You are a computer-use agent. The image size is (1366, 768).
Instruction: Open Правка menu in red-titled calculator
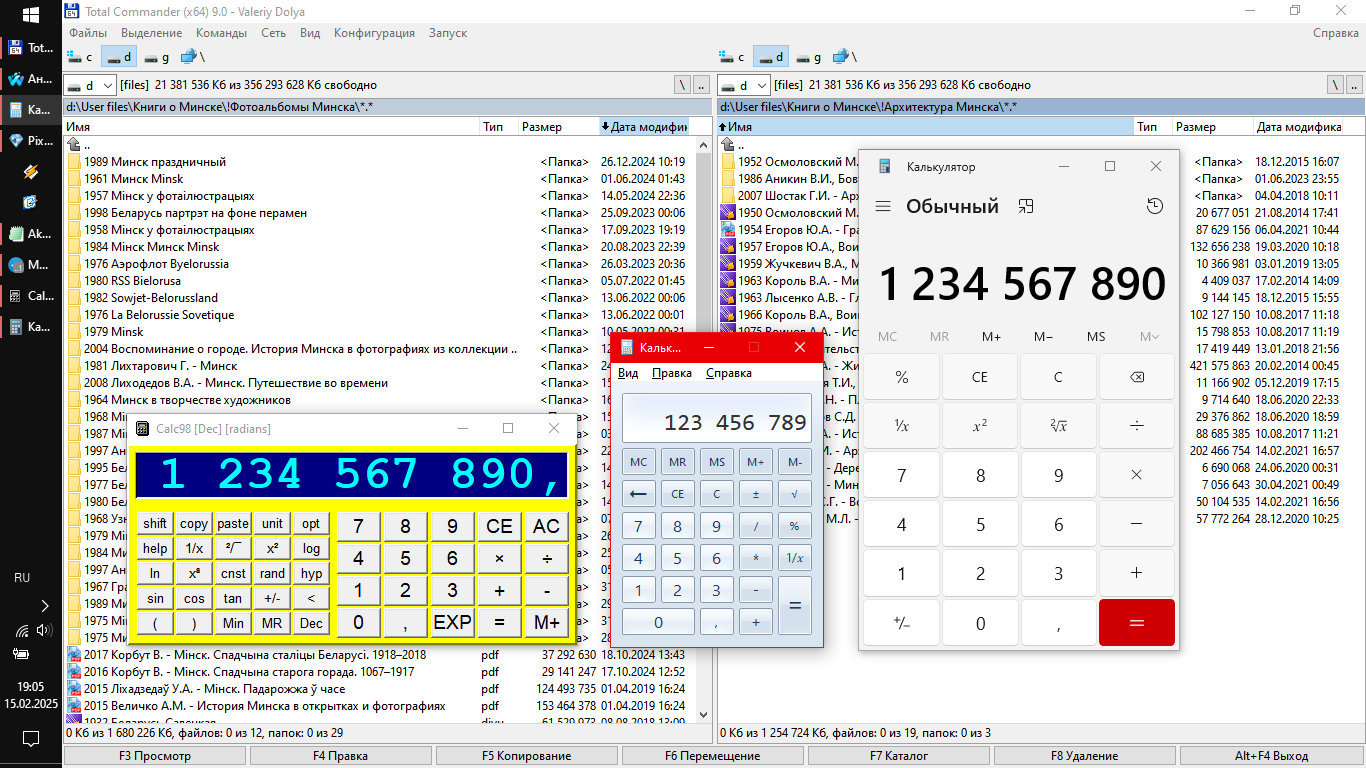pyautogui.click(x=671, y=373)
